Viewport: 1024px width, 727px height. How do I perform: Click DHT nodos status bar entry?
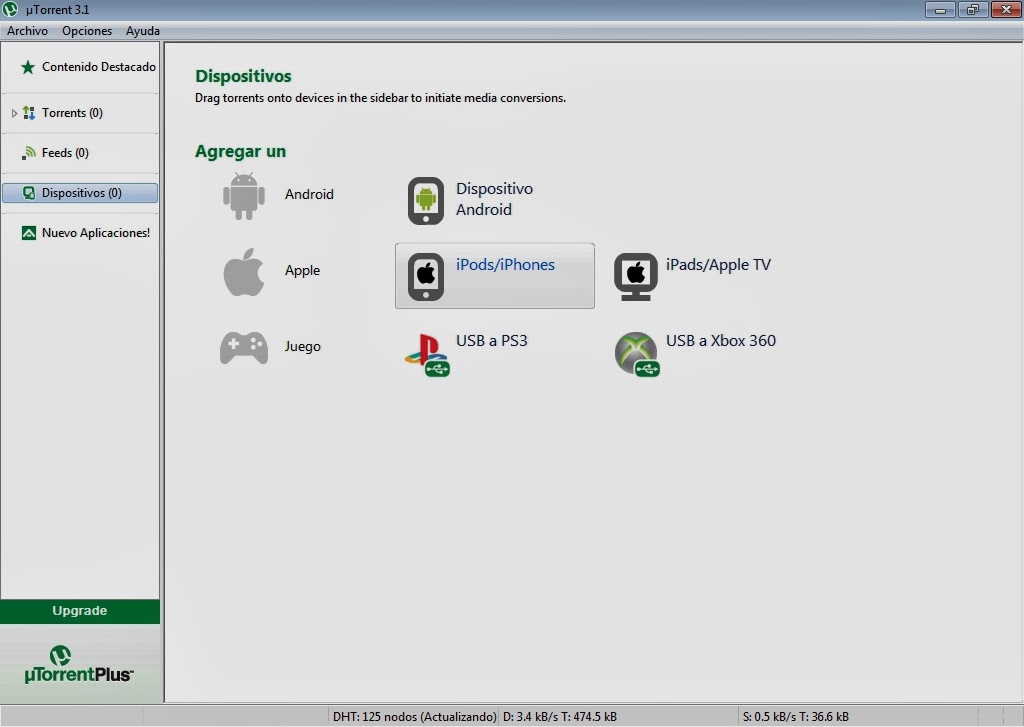pos(414,717)
